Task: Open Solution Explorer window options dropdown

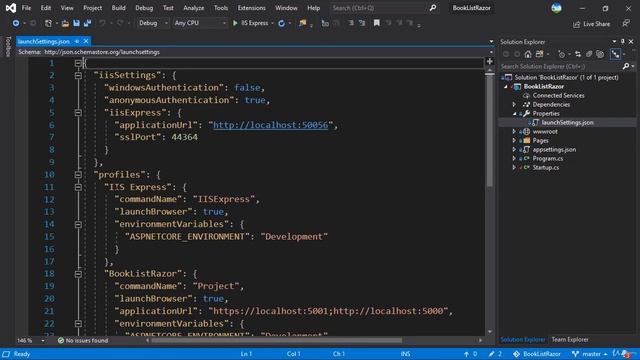Action: [x=614, y=42]
